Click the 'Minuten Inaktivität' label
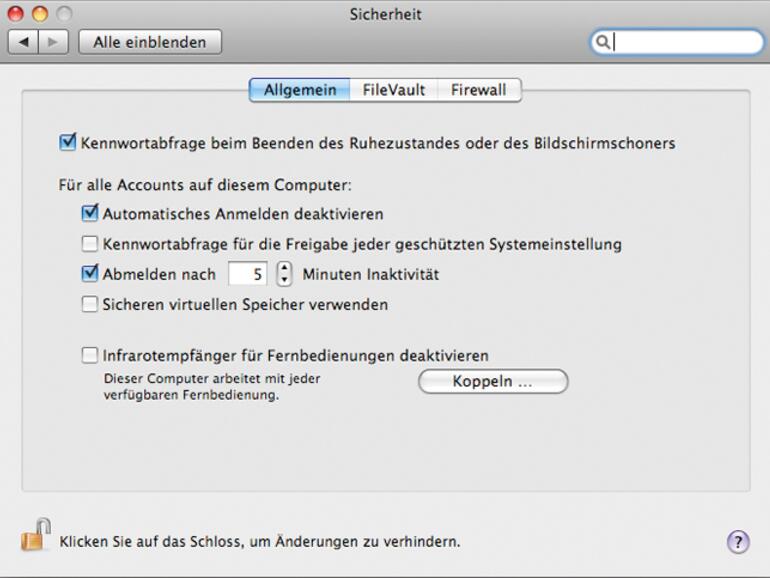 click(x=371, y=274)
